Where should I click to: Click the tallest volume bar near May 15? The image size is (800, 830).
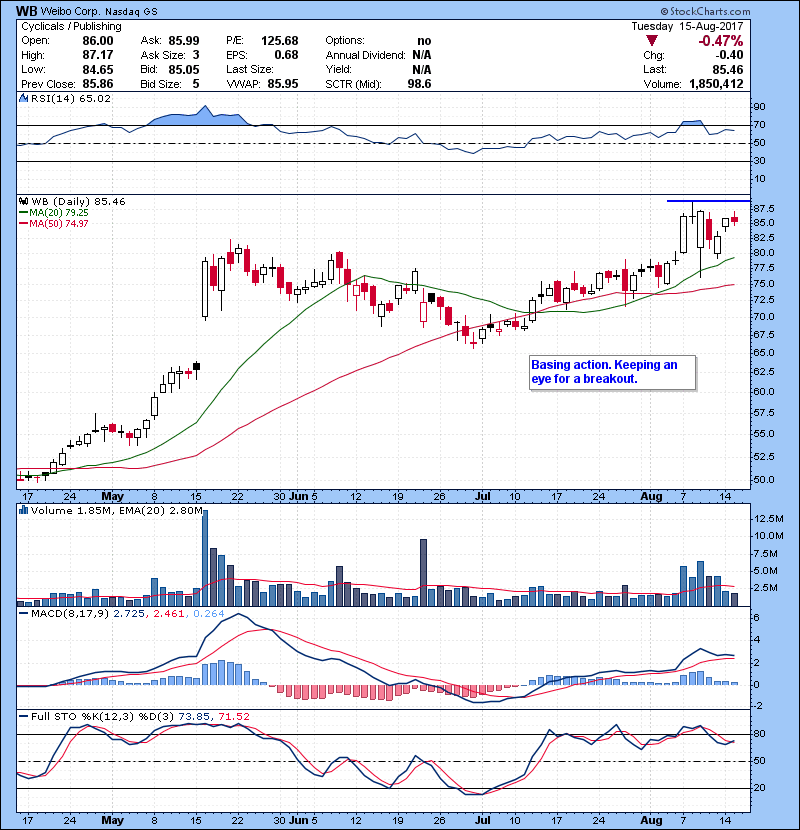tap(205, 558)
